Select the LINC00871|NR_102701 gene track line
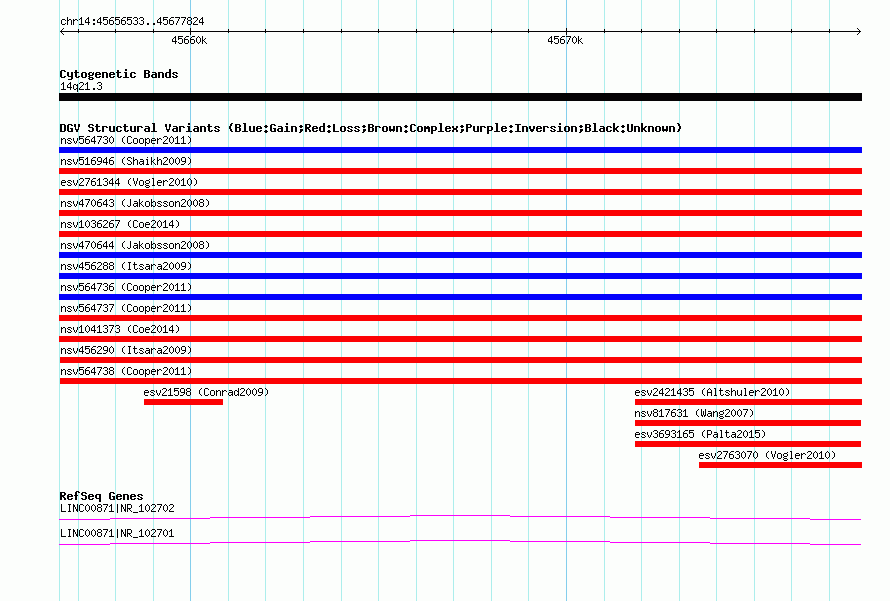Image resolution: width=890 pixels, height=601 pixels. coord(460,543)
